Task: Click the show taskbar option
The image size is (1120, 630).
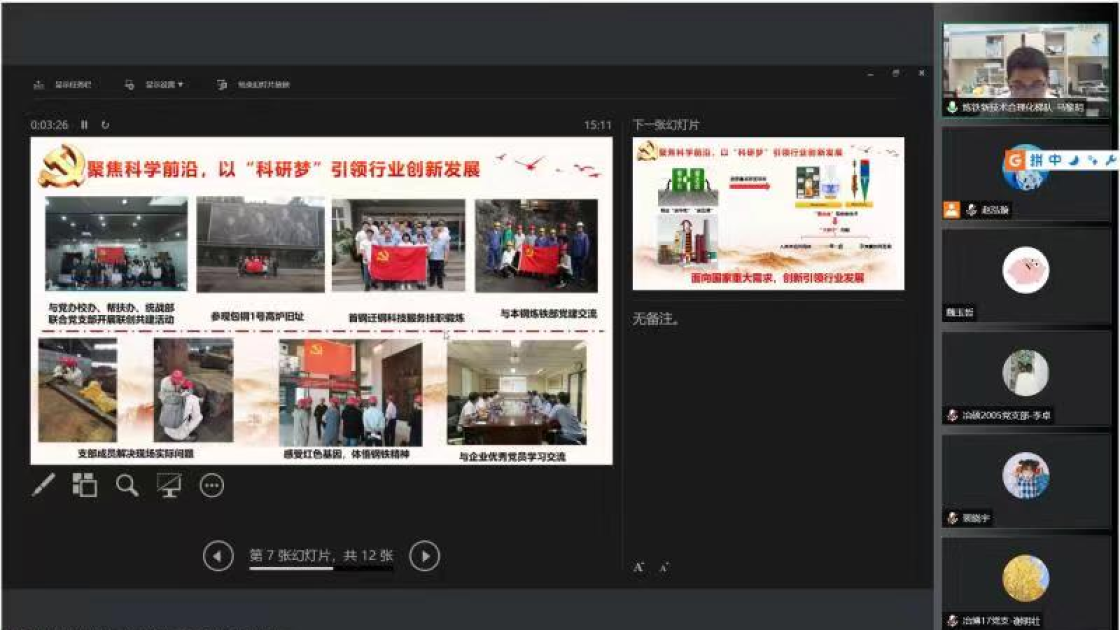Action: click(63, 85)
